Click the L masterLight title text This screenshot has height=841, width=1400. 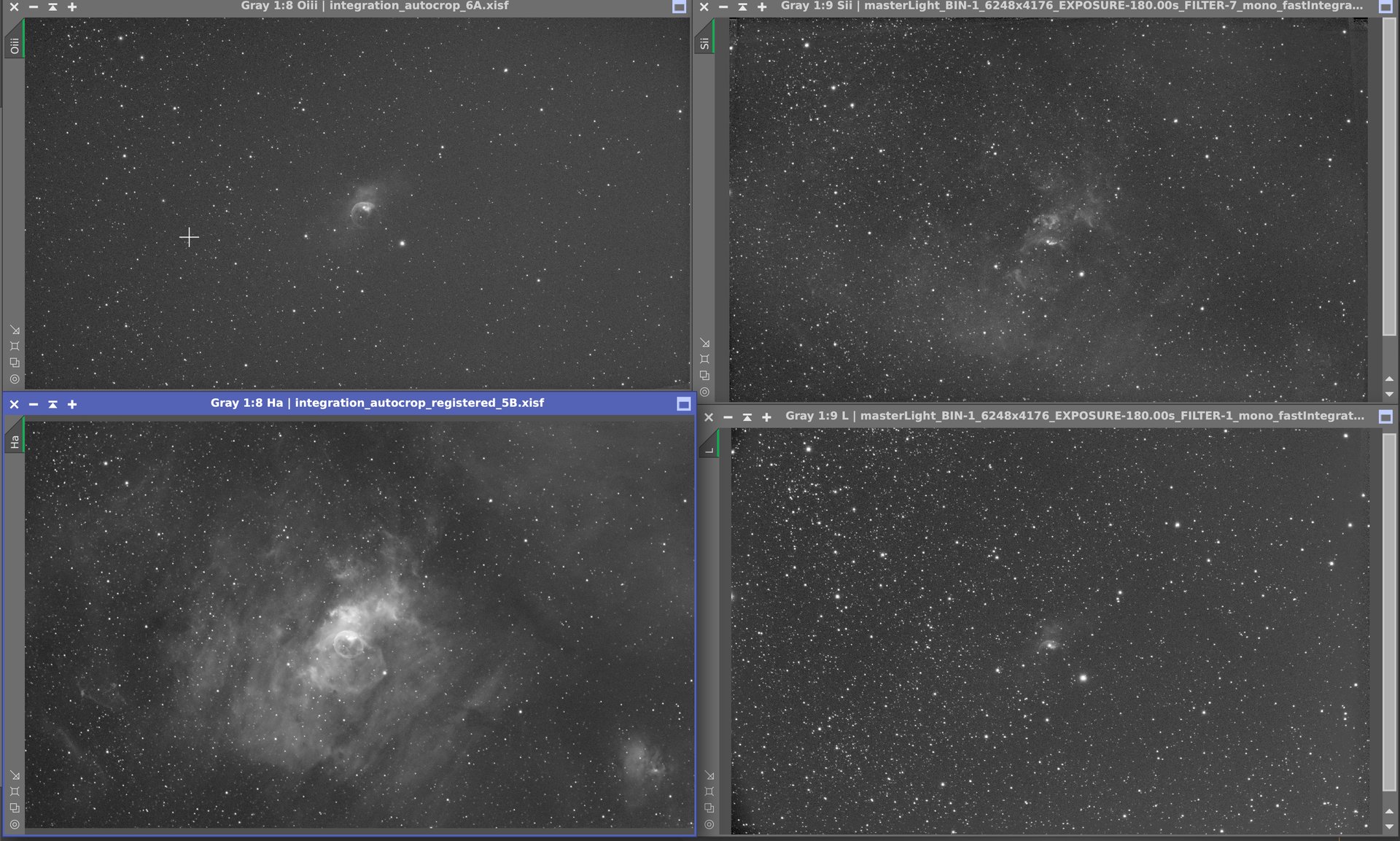pos(1075,416)
